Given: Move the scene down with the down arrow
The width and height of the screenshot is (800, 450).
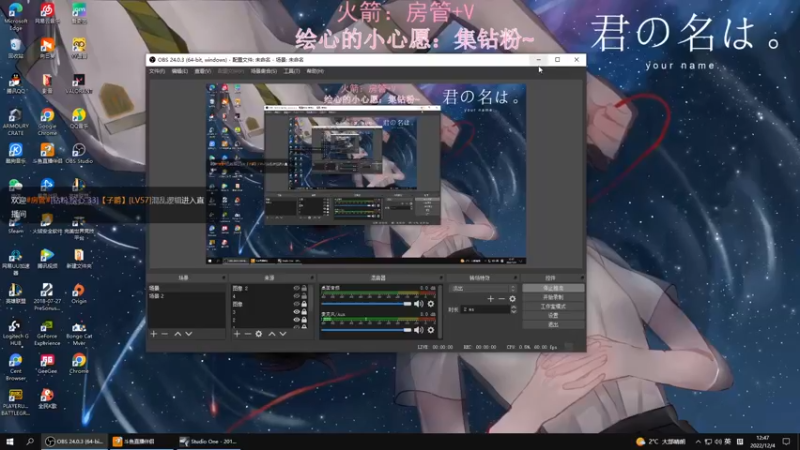Looking at the screenshot, I should click(189, 334).
